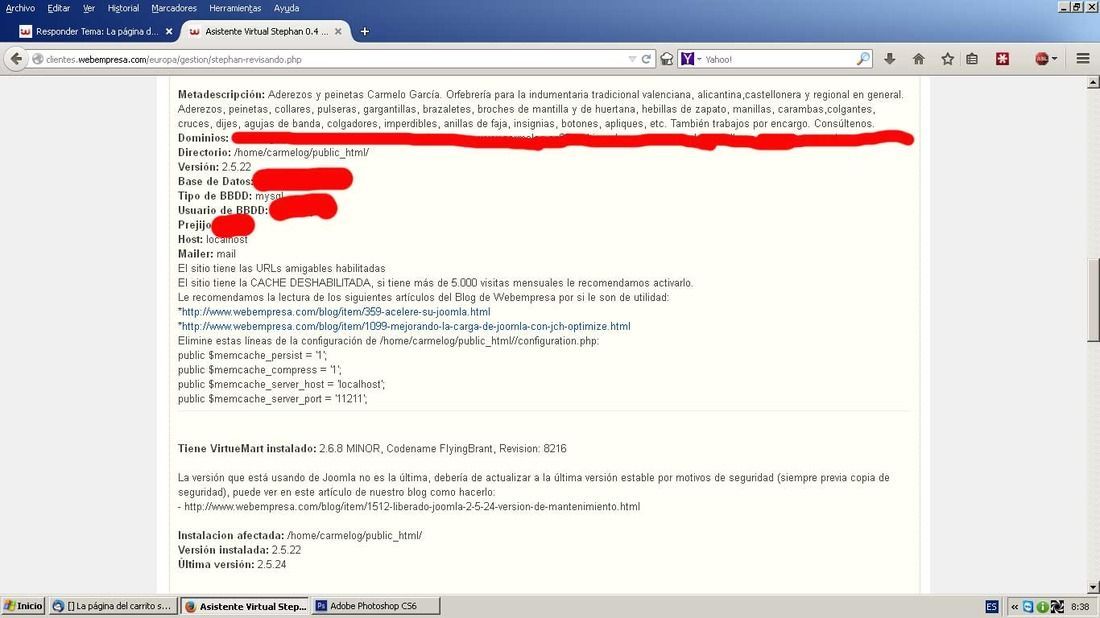Open the Yahoo search engine selector
This screenshot has height=618, width=1100.
click(691, 59)
